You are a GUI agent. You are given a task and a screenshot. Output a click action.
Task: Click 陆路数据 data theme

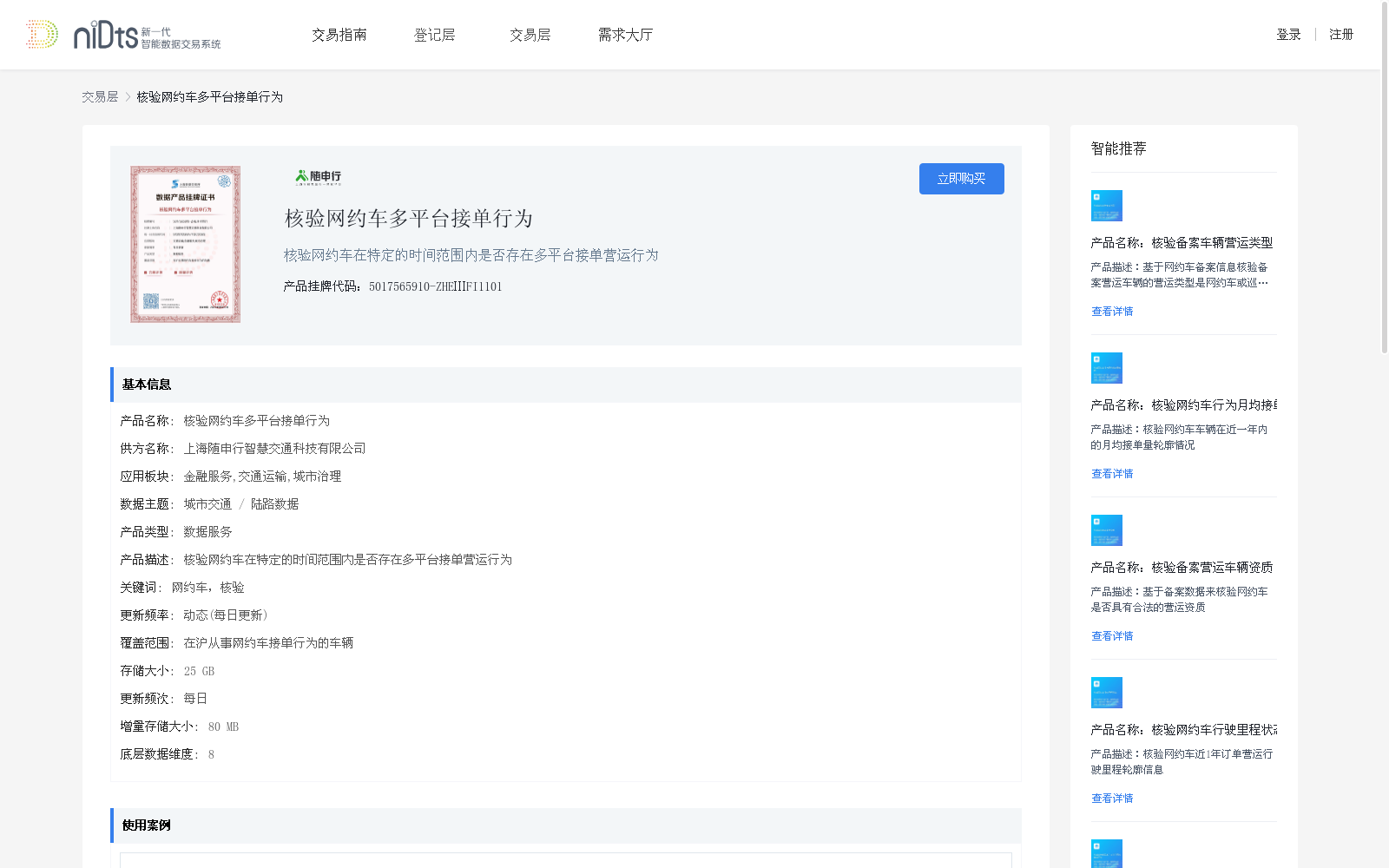click(x=274, y=504)
